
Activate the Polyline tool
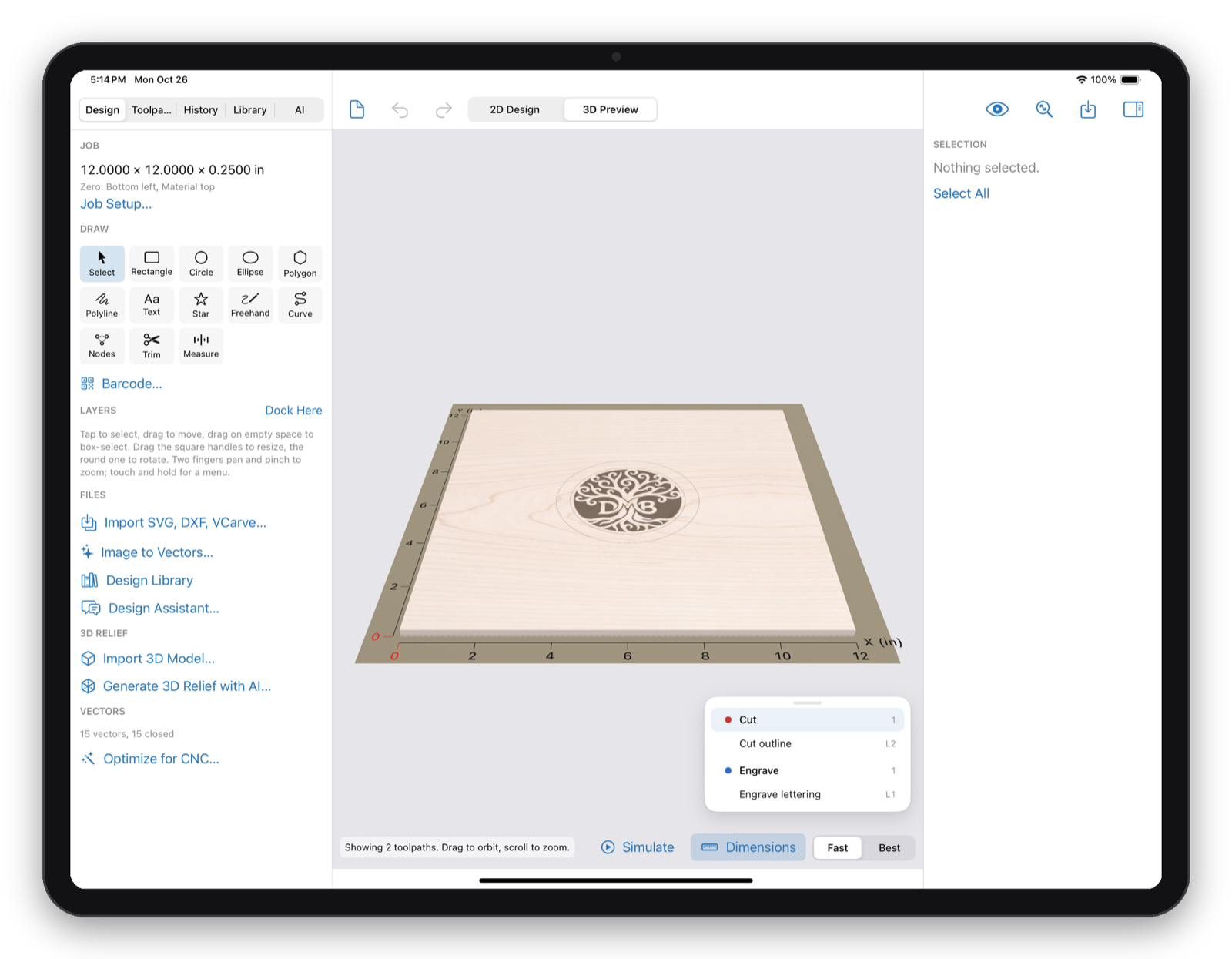[x=102, y=305]
